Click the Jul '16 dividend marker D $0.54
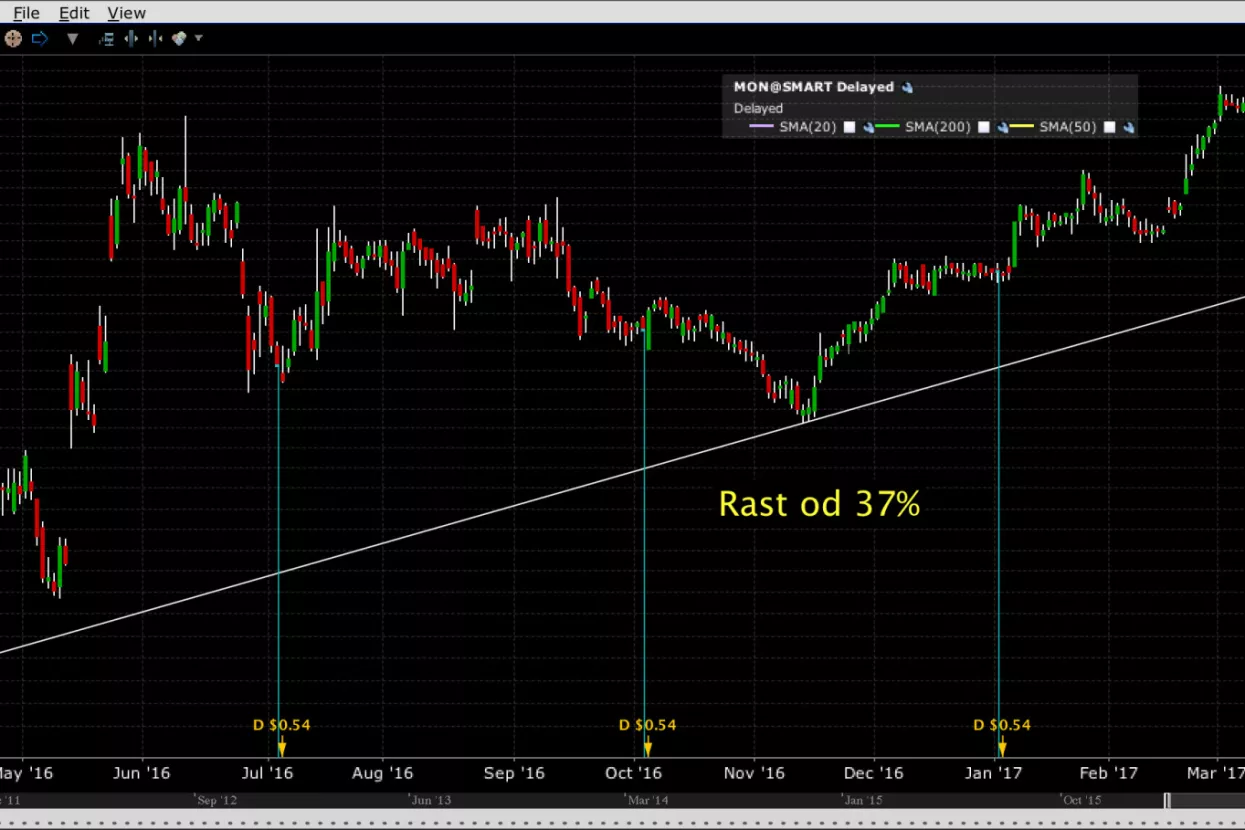 click(281, 726)
